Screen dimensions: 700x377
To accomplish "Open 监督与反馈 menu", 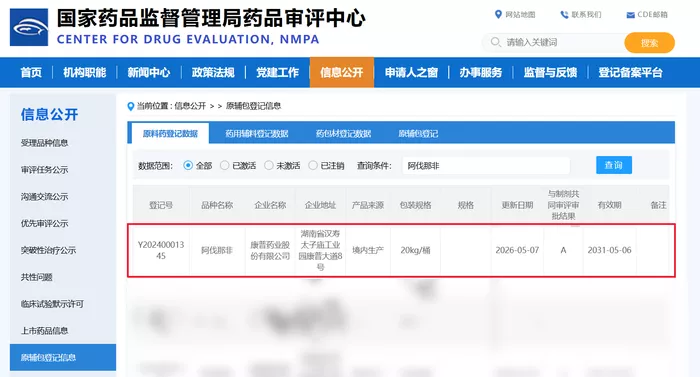I will coord(550,72).
